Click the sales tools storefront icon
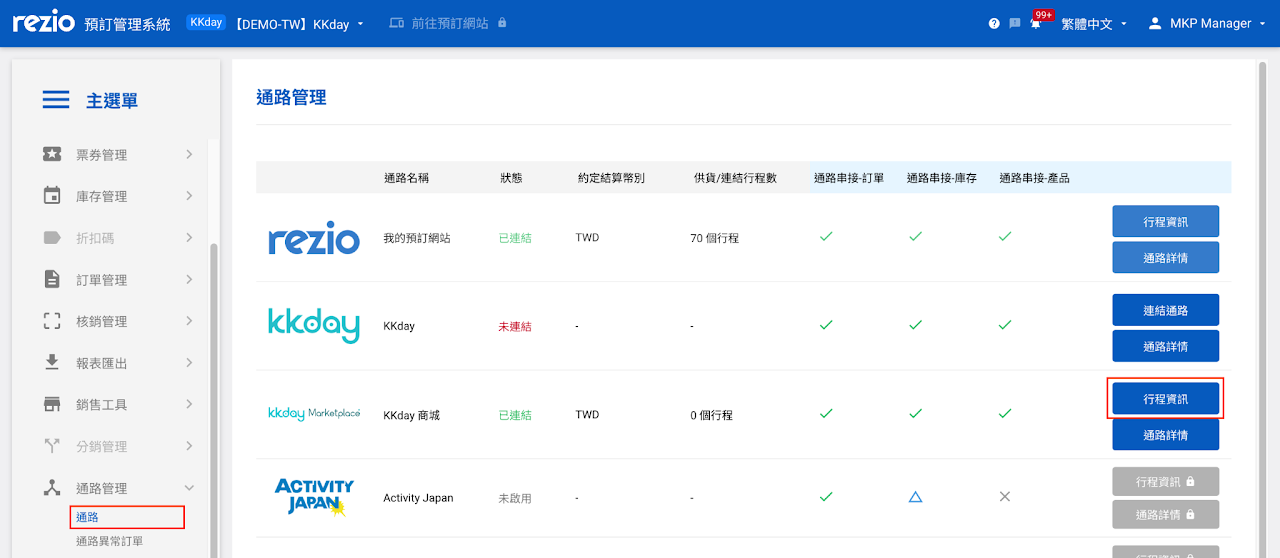The image size is (1280, 558). [52, 404]
